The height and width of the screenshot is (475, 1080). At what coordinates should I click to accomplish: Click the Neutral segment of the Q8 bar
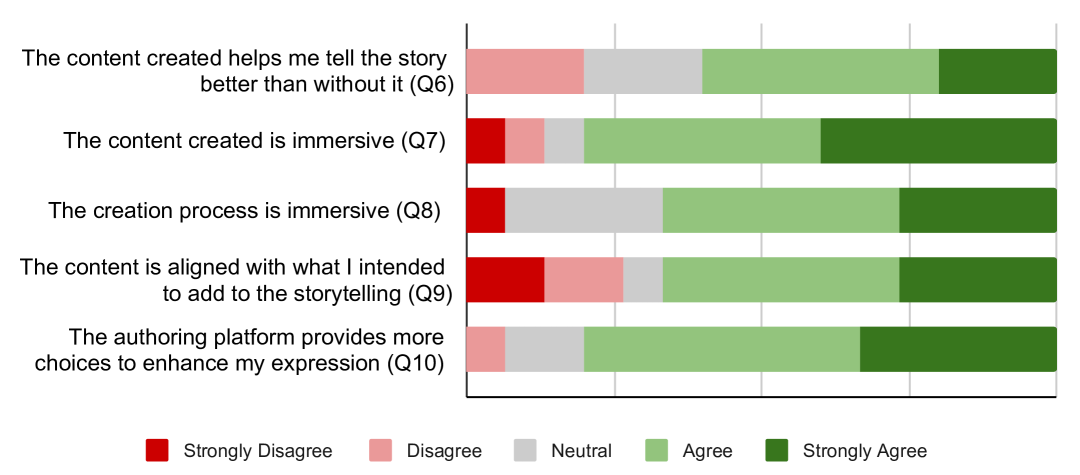[584, 210]
